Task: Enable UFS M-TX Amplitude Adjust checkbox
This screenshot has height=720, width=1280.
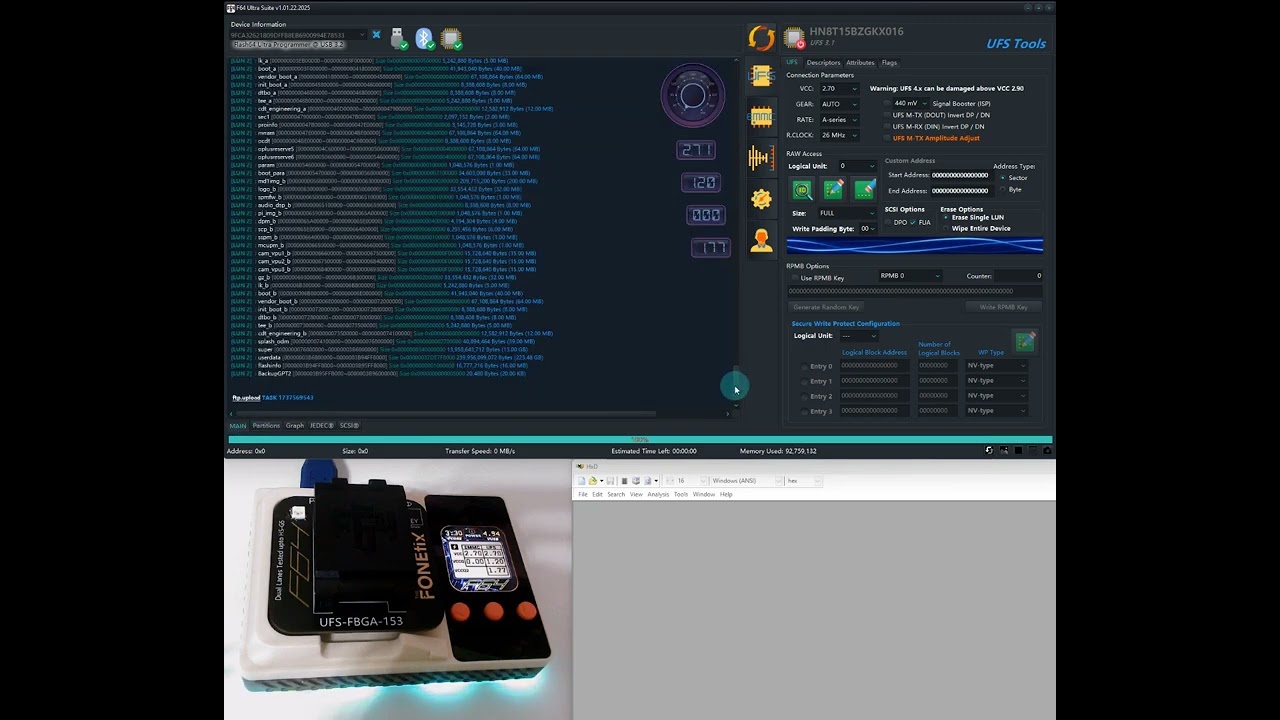Action: (x=887, y=139)
